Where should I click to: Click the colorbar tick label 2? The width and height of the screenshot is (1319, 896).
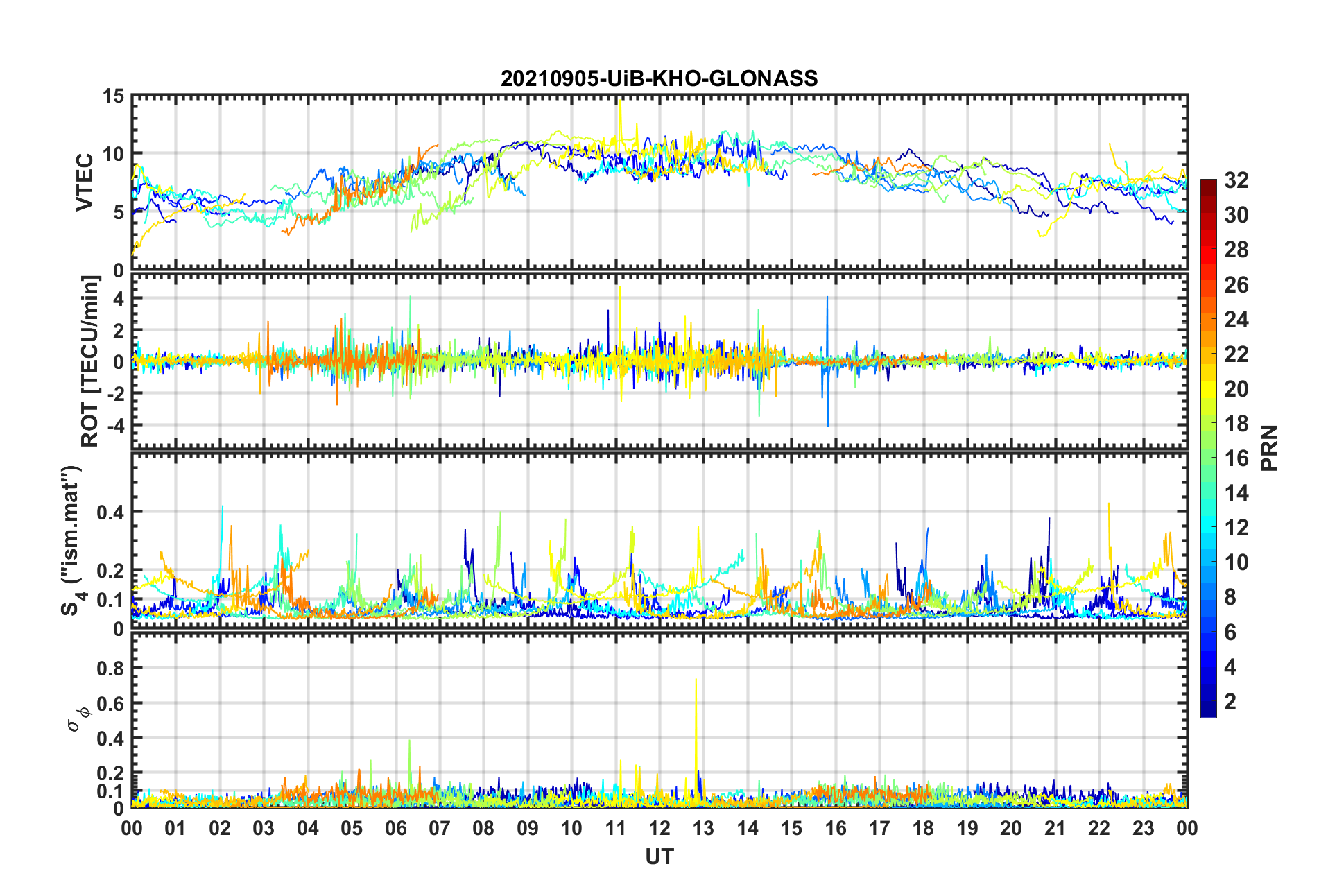point(1230,702)
